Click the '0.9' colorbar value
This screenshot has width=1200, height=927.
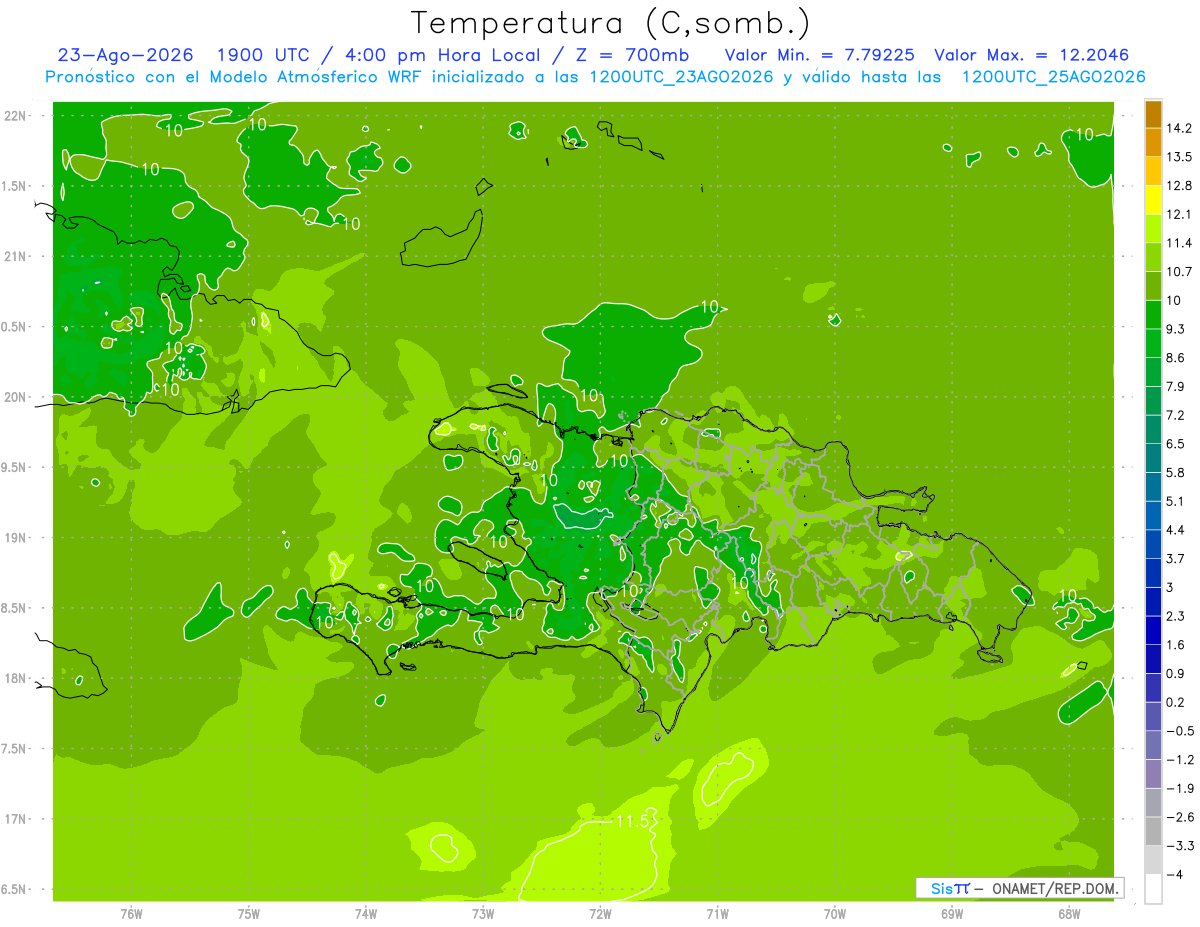(1176, 673)
